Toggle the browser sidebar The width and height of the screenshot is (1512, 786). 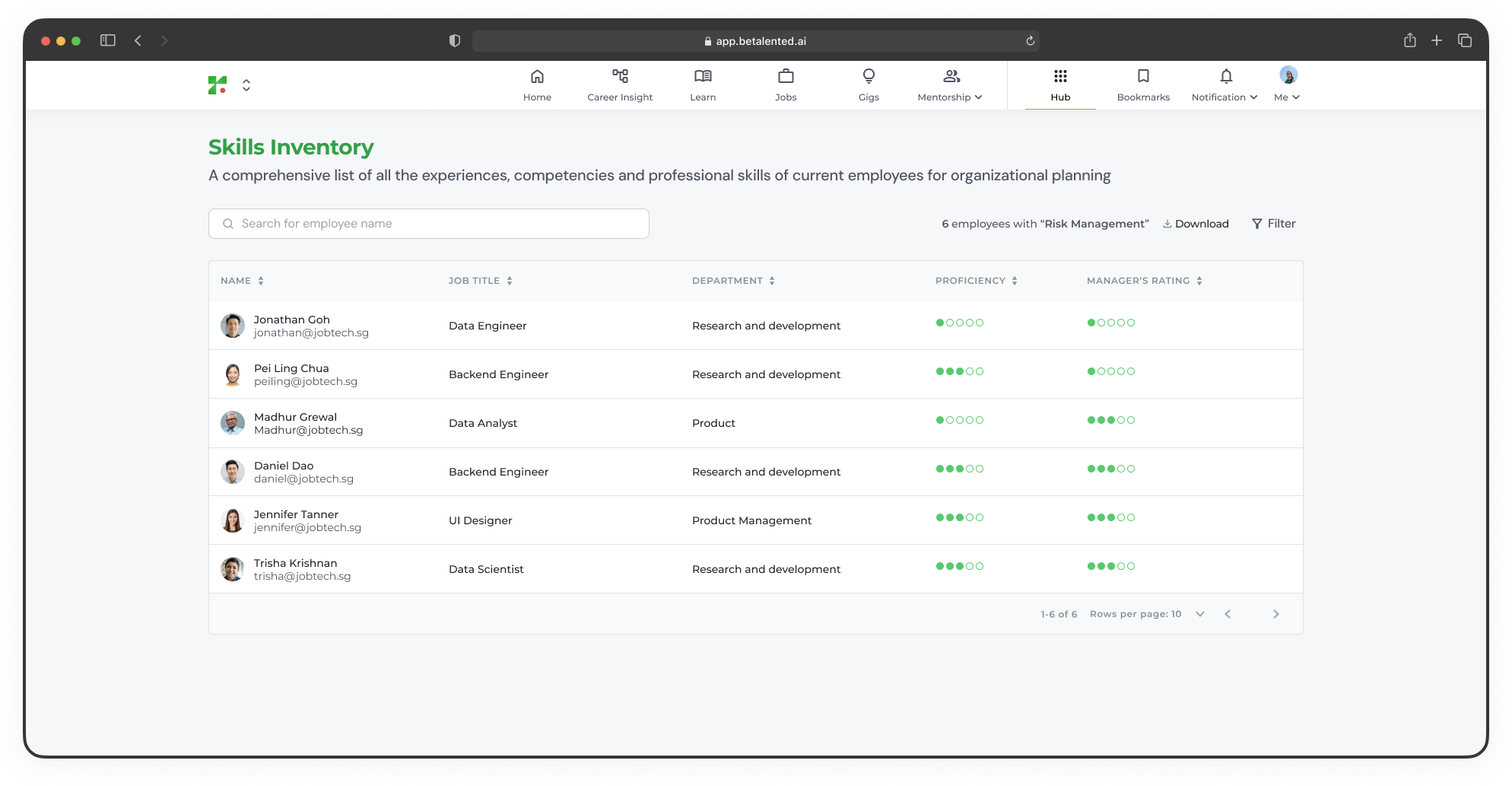point(108,40)
